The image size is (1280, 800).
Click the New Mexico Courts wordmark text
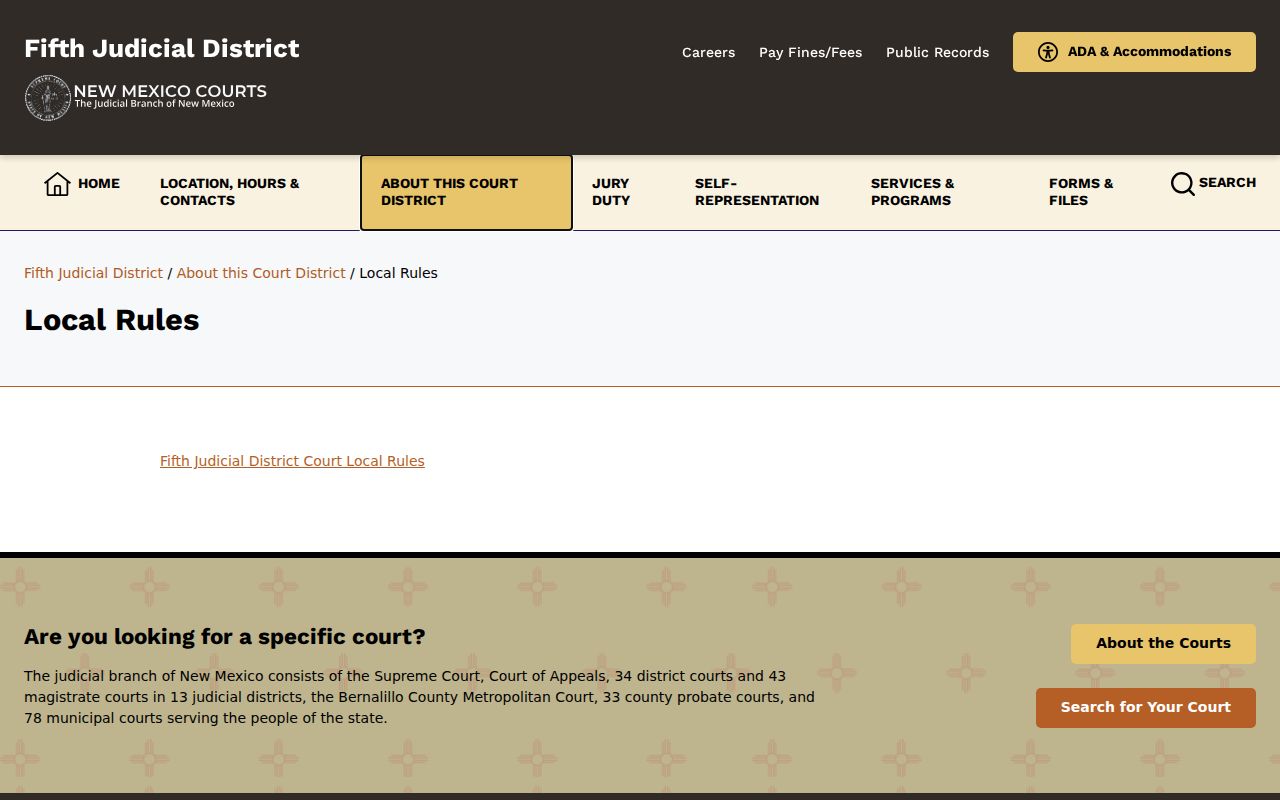(170, 95)
